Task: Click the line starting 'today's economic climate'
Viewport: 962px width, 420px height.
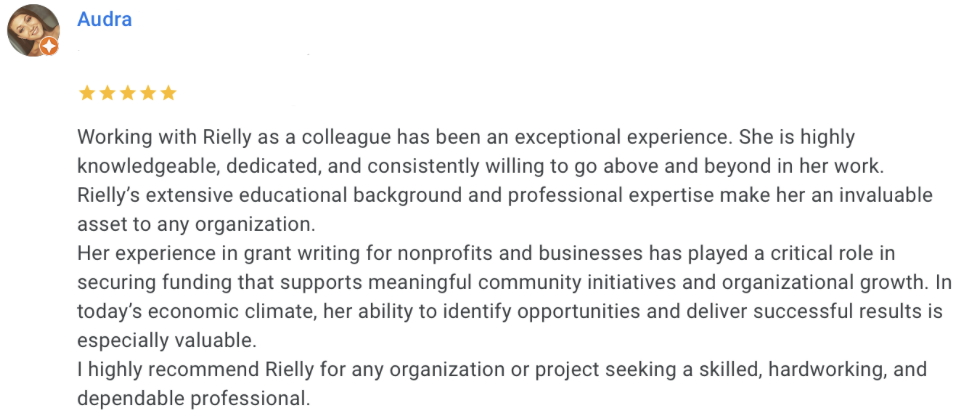Action: coord(509,312)
